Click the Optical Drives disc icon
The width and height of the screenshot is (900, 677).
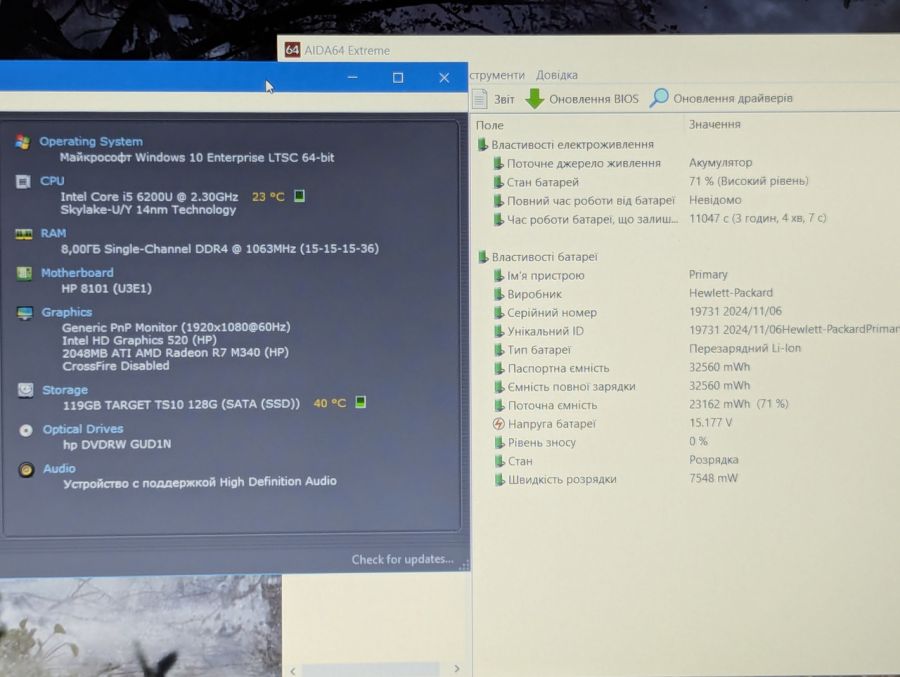[26, 430]
